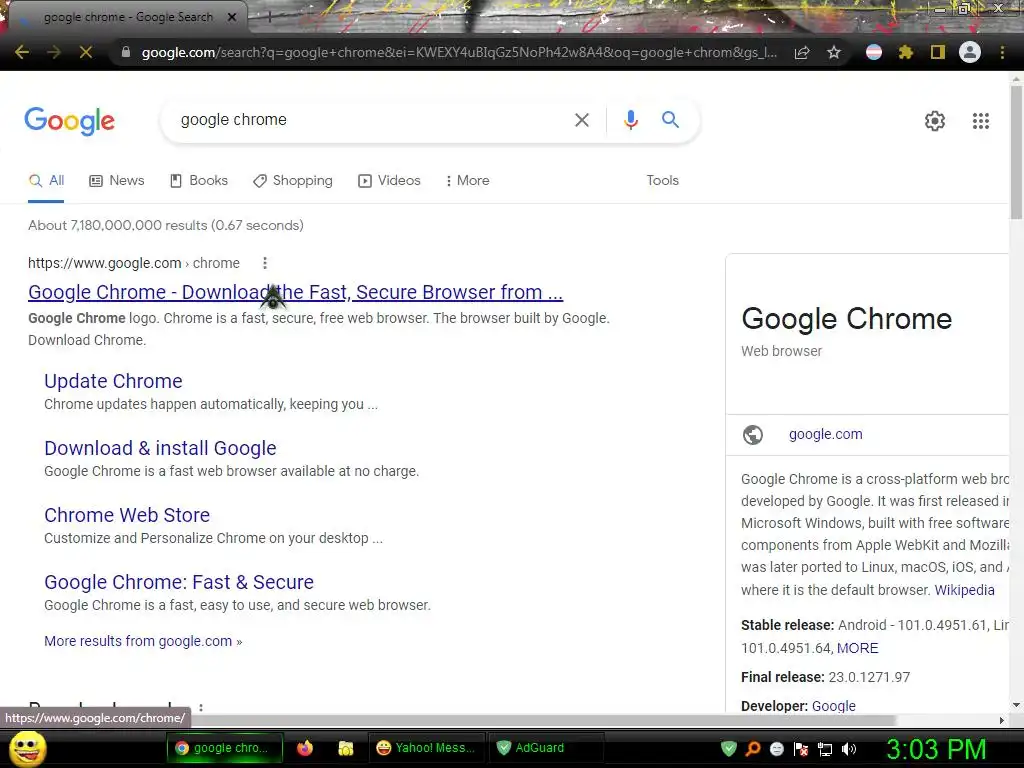Visit google.com in the knowledge panel
This screenshot has height=768, width=1024.
coord(825,434)
